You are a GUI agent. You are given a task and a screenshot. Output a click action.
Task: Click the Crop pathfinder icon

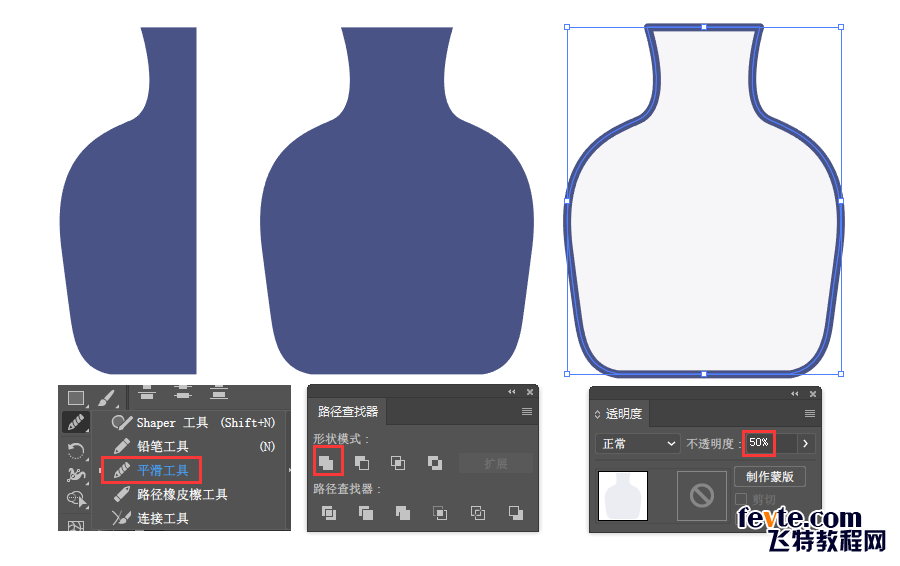pos(440,513)
